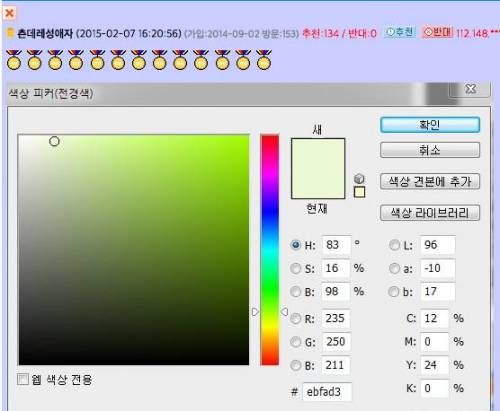Click the right hue slider arrow handle
Screen dimensions: 500x411
click(284, 312)
